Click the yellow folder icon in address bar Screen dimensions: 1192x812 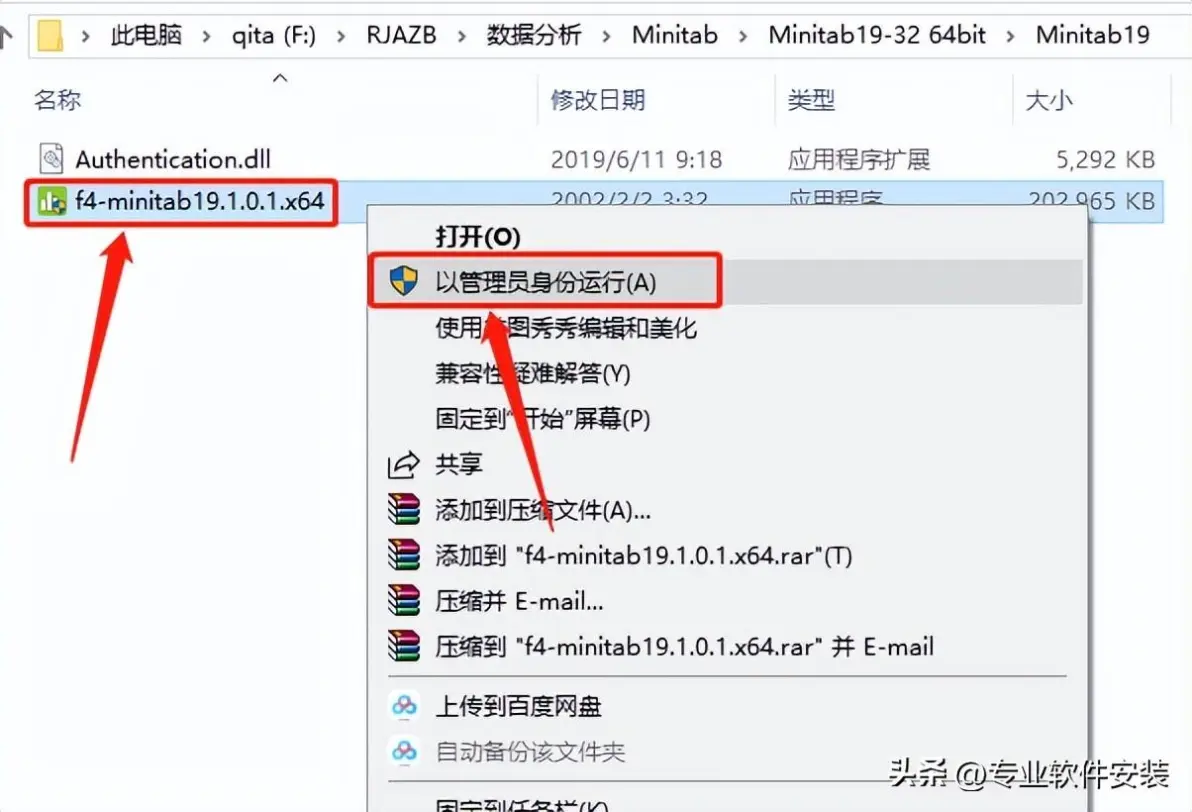tap(50, 35)
